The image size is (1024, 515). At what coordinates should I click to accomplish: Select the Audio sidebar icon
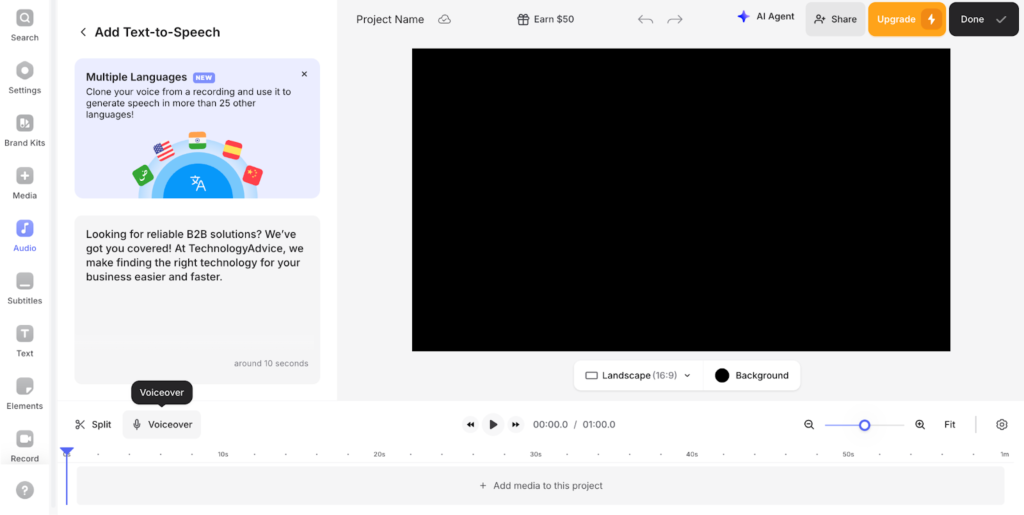25,236
